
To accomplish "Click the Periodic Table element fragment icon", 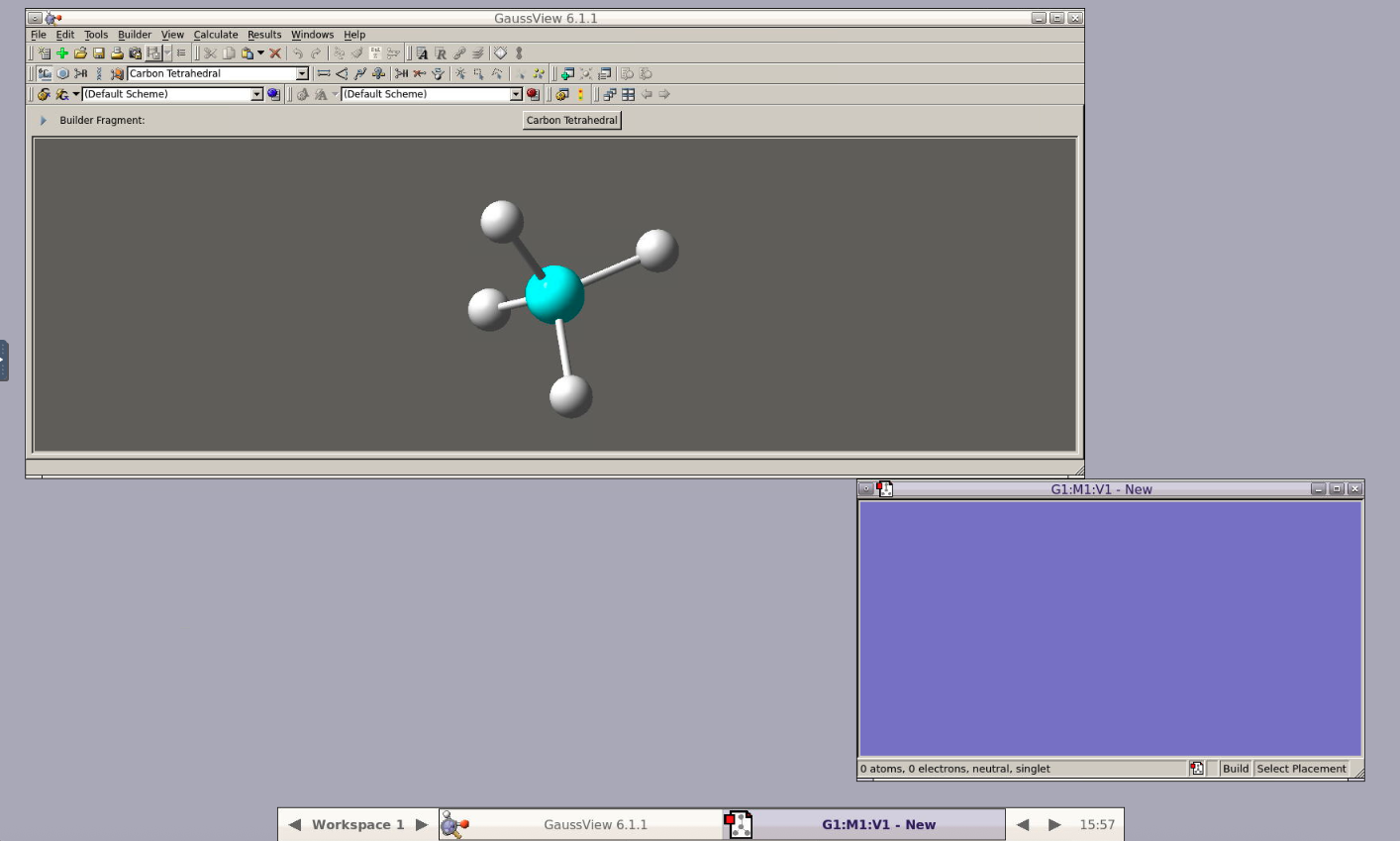I will (44, 73).
